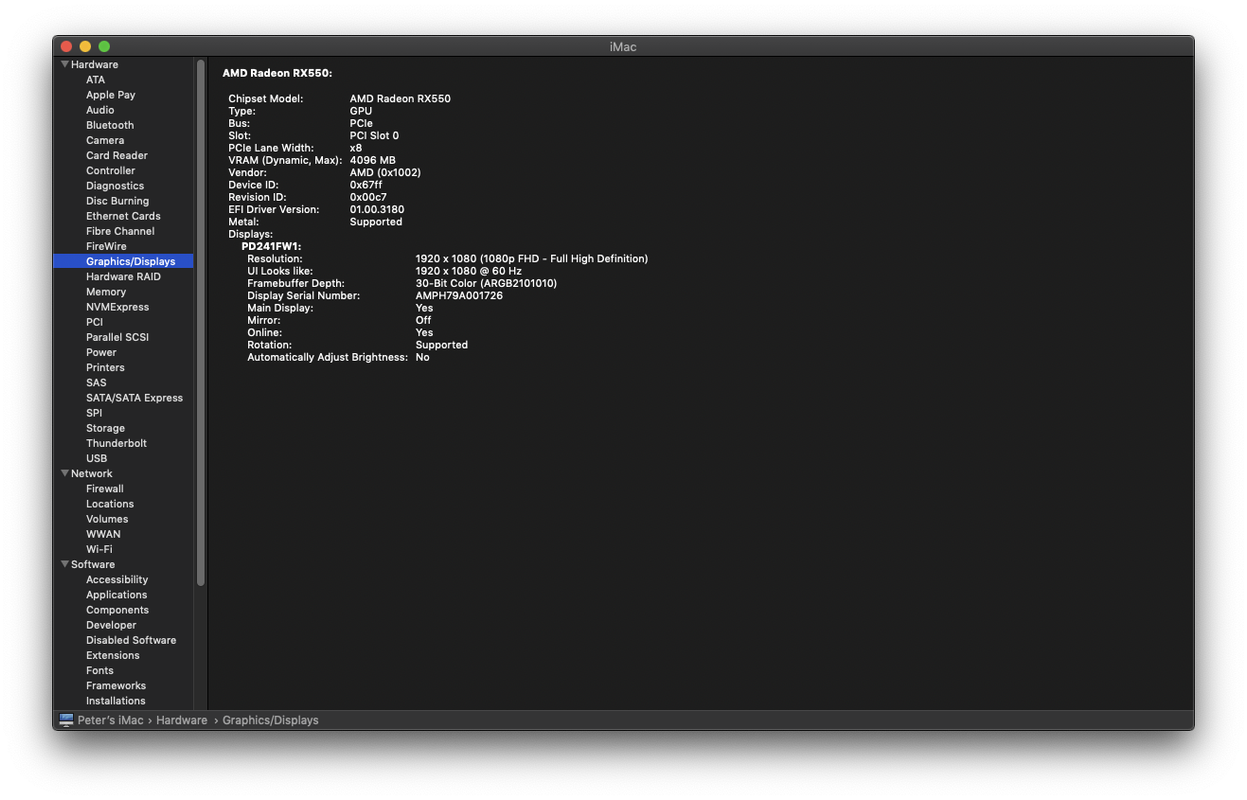Open Firewall under Network
The width and height of the screenshot is (1247, 800).
(x=105, y=489)
